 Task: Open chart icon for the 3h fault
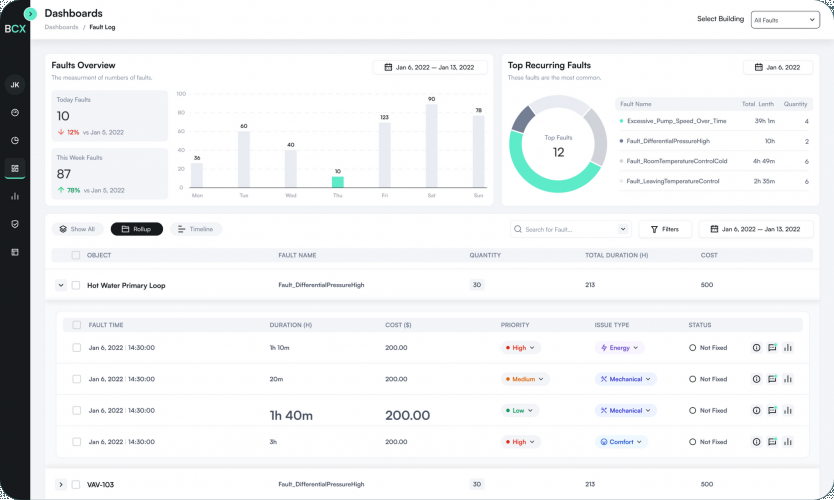[x=788, y=441]
